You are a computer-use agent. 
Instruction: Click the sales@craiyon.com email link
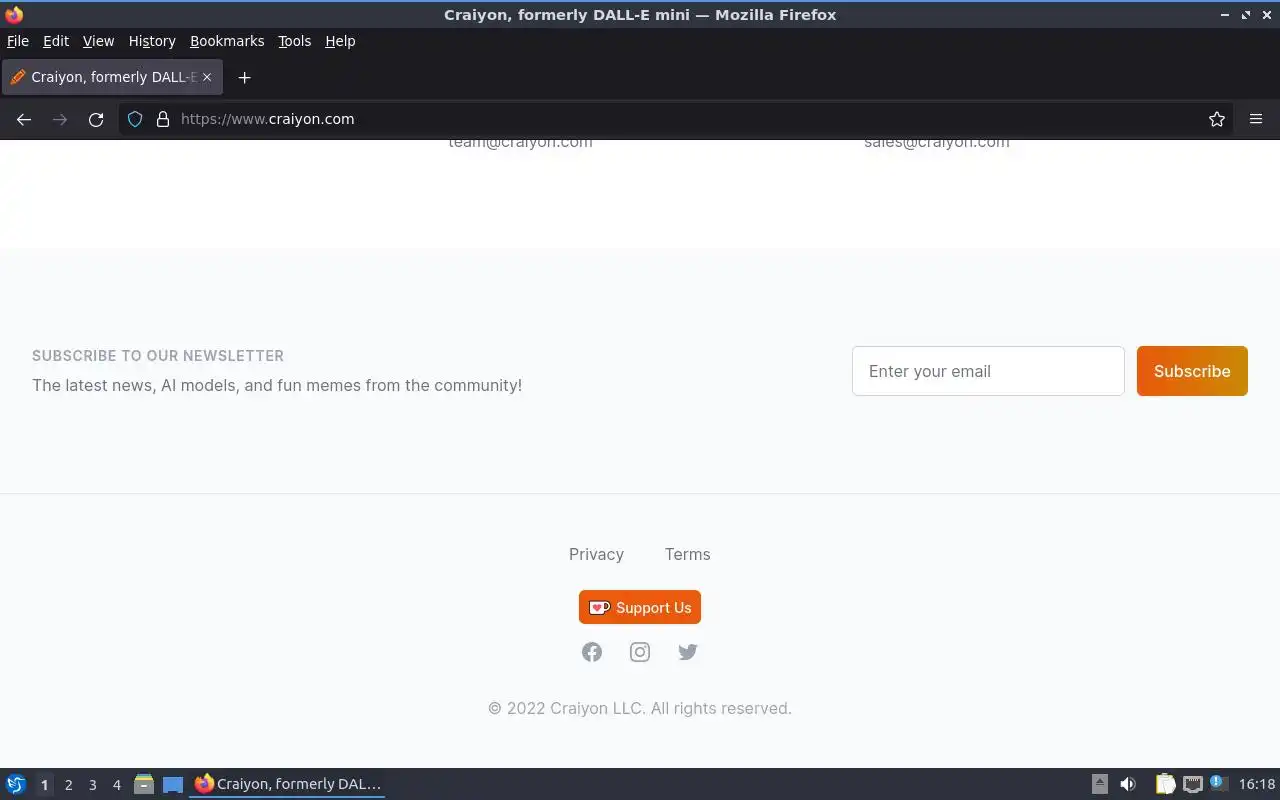pyautogui.click(x=937, y=143)
